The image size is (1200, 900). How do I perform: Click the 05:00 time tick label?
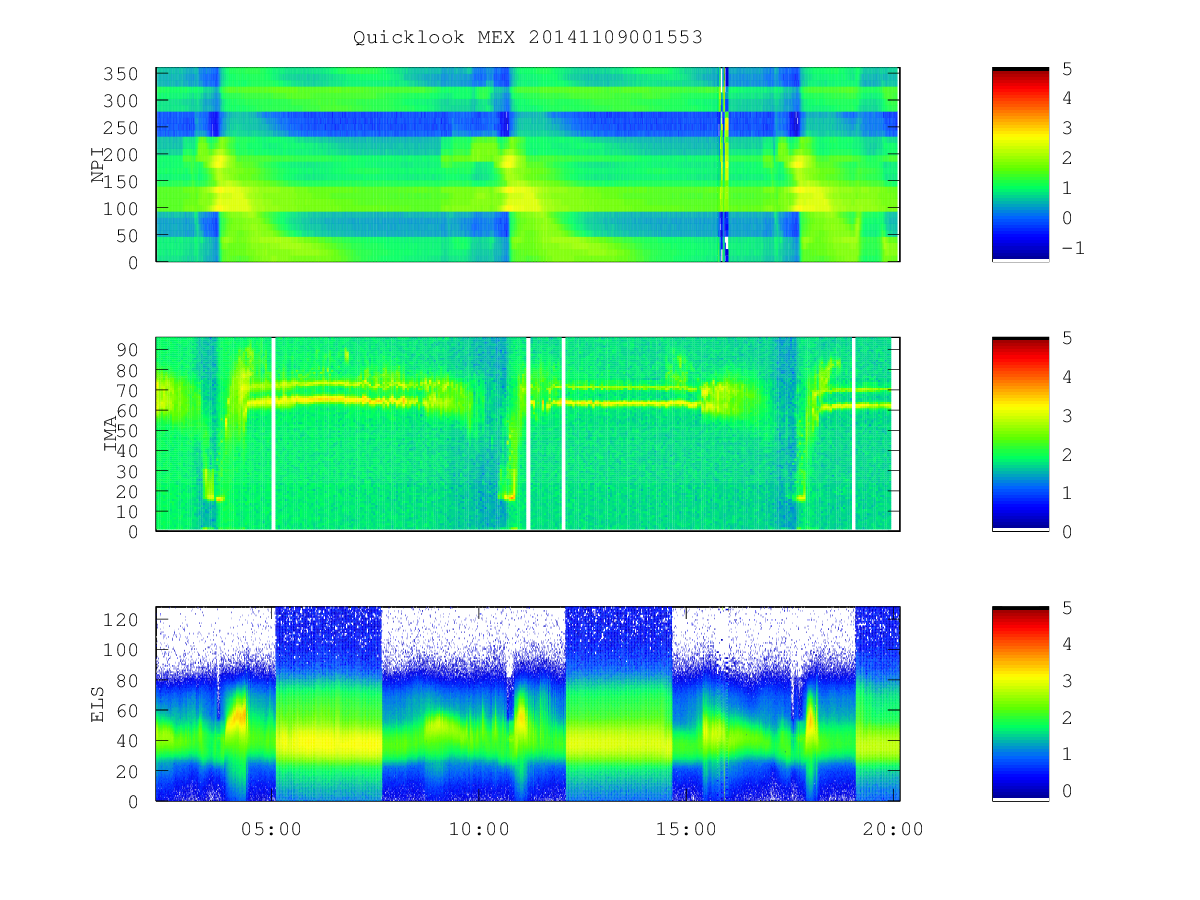pos(271,828)
